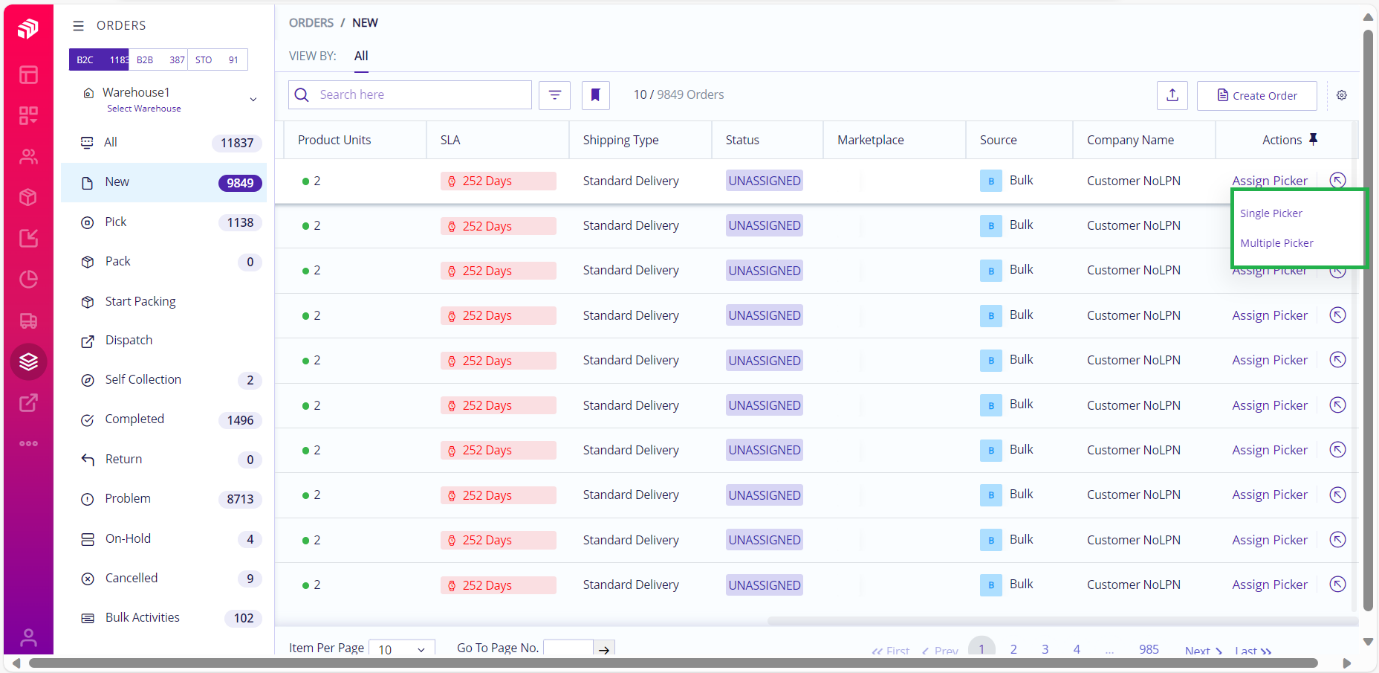Open the dashboard layout icon in left rail
The image size is (1379, 673).
28,75
